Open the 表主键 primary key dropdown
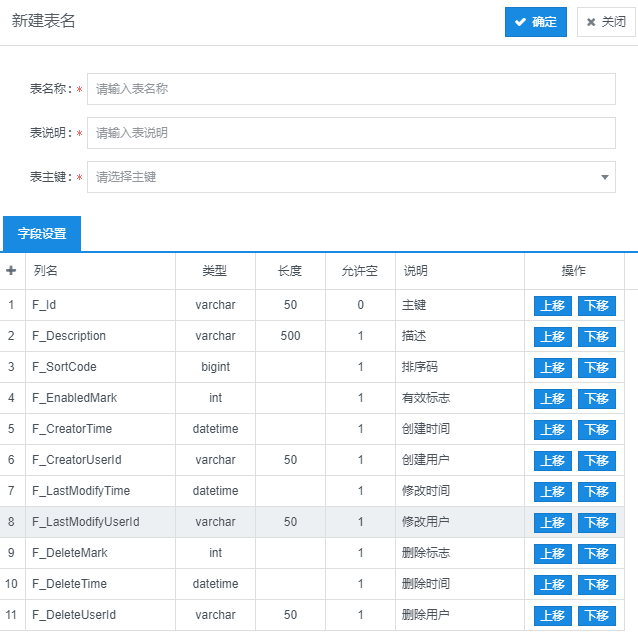The width and height of the screenshot is (638, 632). tap(351, 177)
